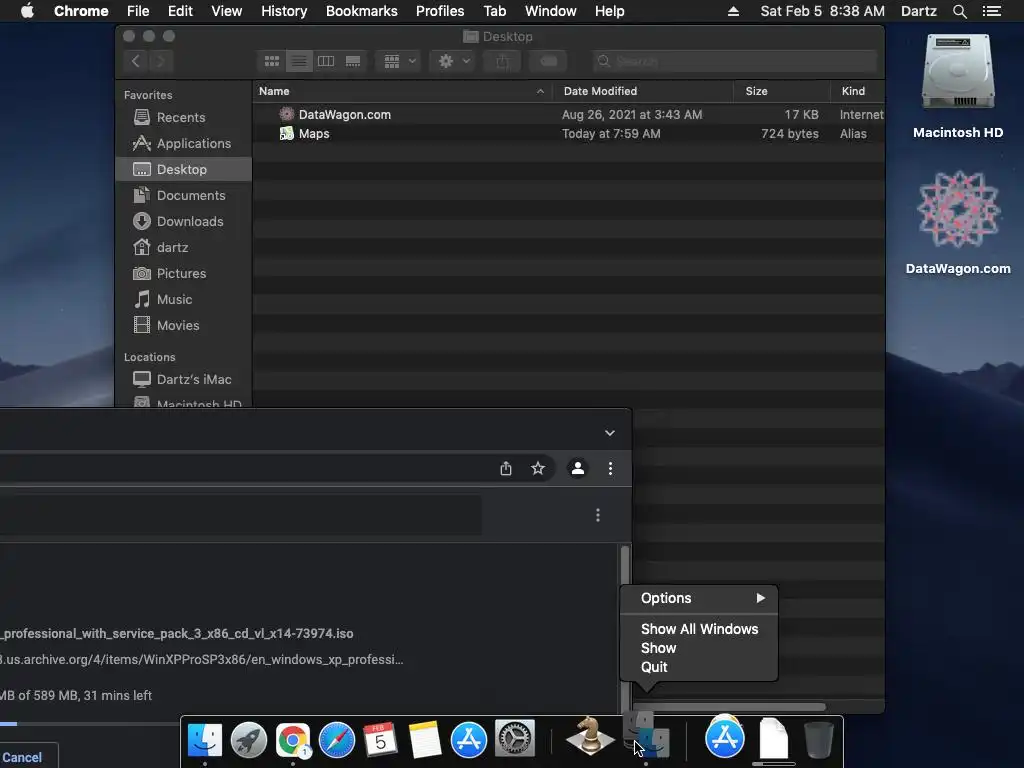Viewport: 1024px width, 768px height.
Task: Bookmark this page with star icon
Action: click(x=537, y=468)
